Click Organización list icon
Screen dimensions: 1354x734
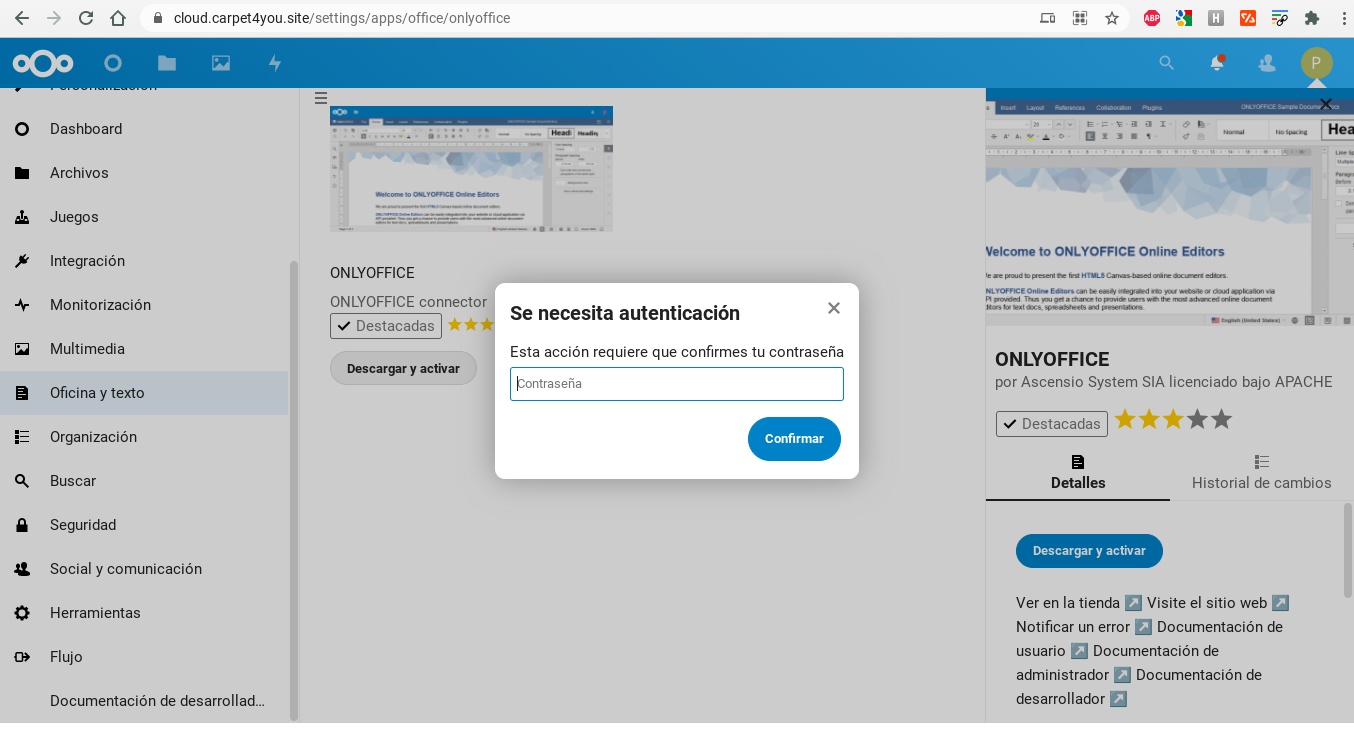(22, 437)
